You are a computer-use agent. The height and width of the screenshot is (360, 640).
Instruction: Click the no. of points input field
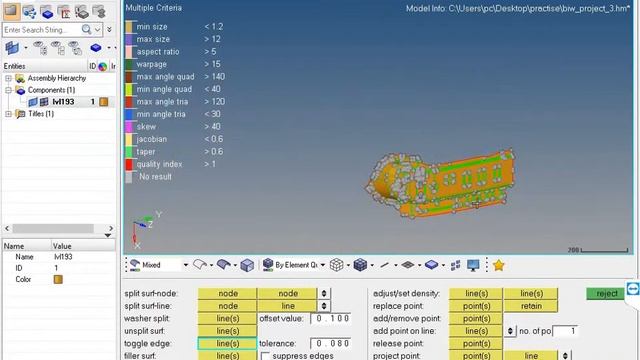tap(565, 331)
